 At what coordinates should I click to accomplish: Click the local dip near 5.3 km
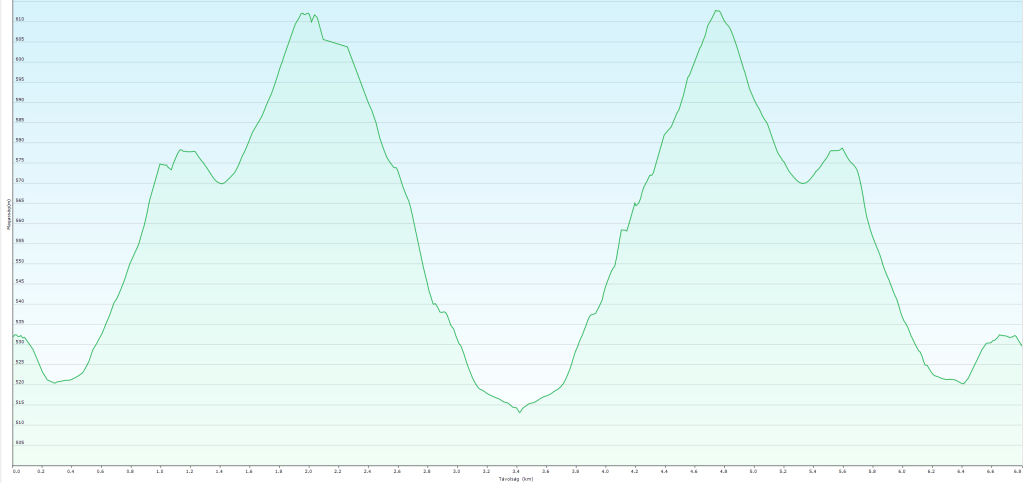(x=803, y=184)
